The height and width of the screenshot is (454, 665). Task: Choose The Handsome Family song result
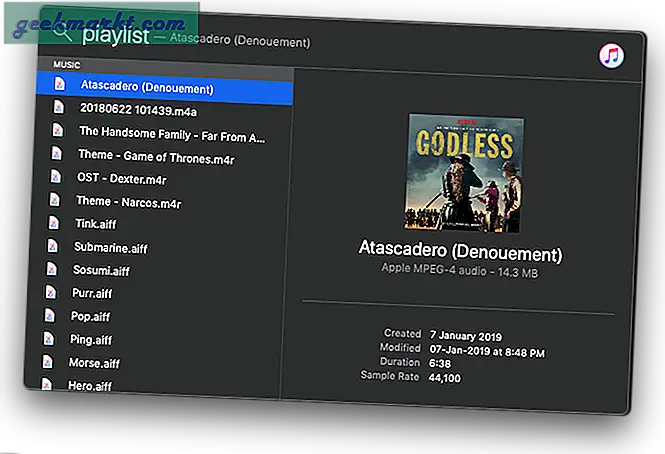pyautogui.click(x=171, y=132)
